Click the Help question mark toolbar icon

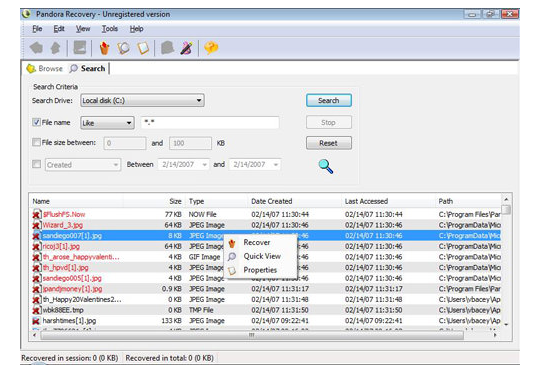pyautogui.click(x=211, y=48)
